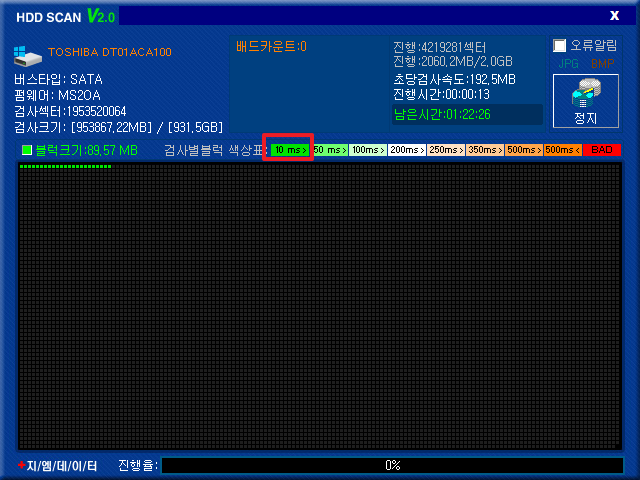The height and width of the screenshot is (480, 640).
Task: Click the 진행:4219281섹터 progress text
Action: (x=440, y=47)
